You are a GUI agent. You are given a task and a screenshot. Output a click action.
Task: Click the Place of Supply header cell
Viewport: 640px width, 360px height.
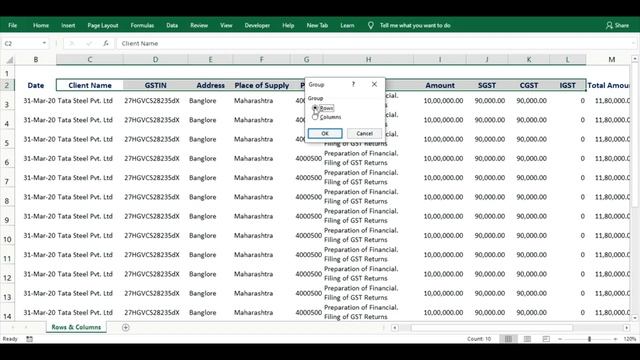(262, 85)
